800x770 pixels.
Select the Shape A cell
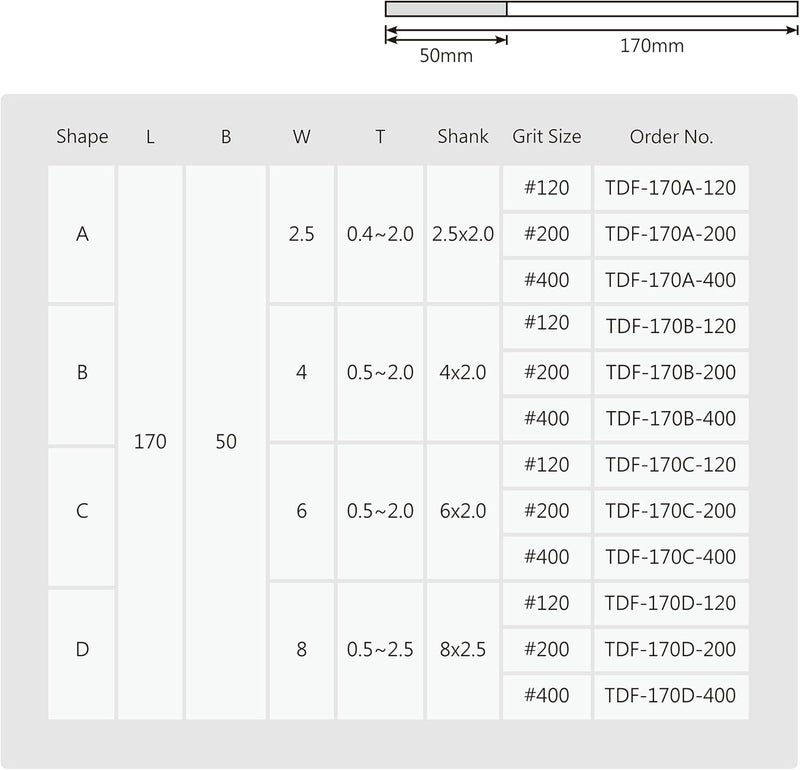(82, 234)
